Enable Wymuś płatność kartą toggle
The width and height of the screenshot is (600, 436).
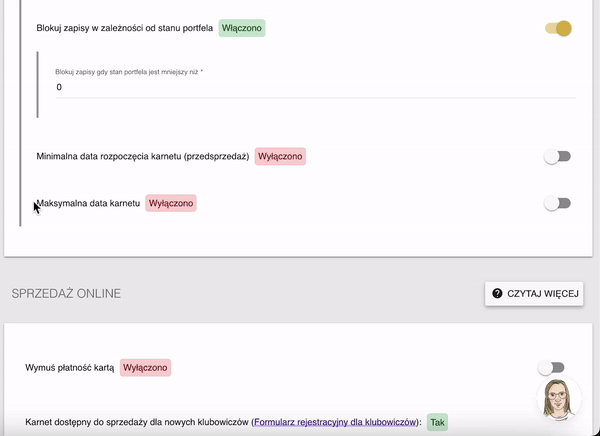(x=551, y=368)
